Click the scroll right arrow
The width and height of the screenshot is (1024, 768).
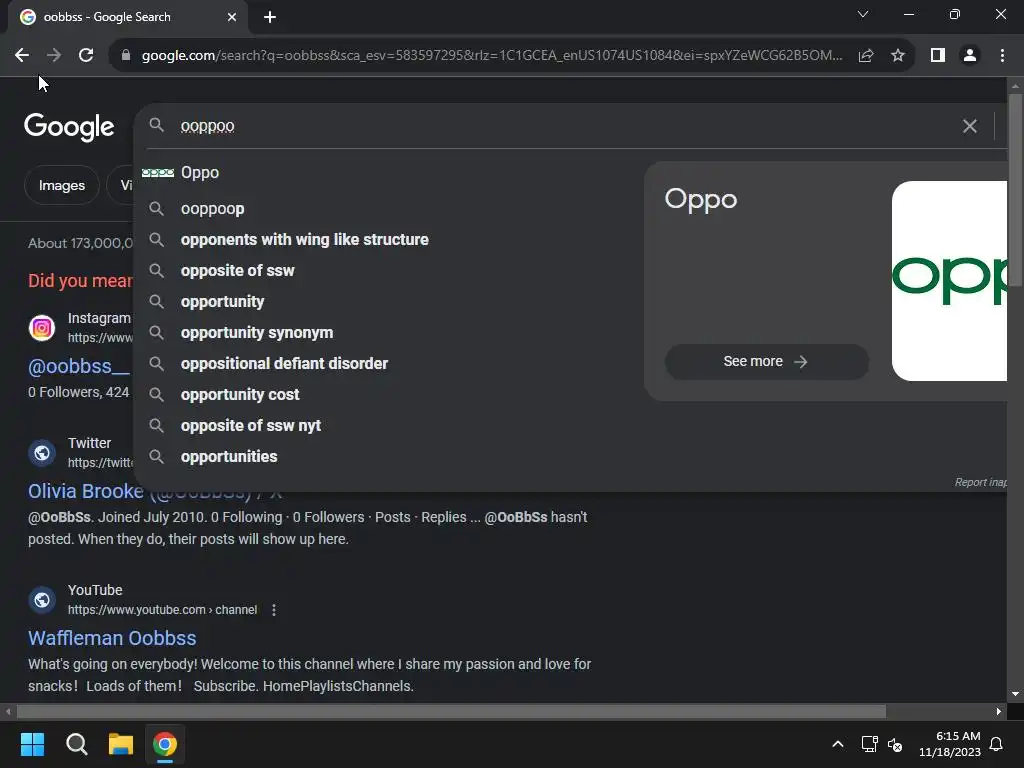click(999, 711)
